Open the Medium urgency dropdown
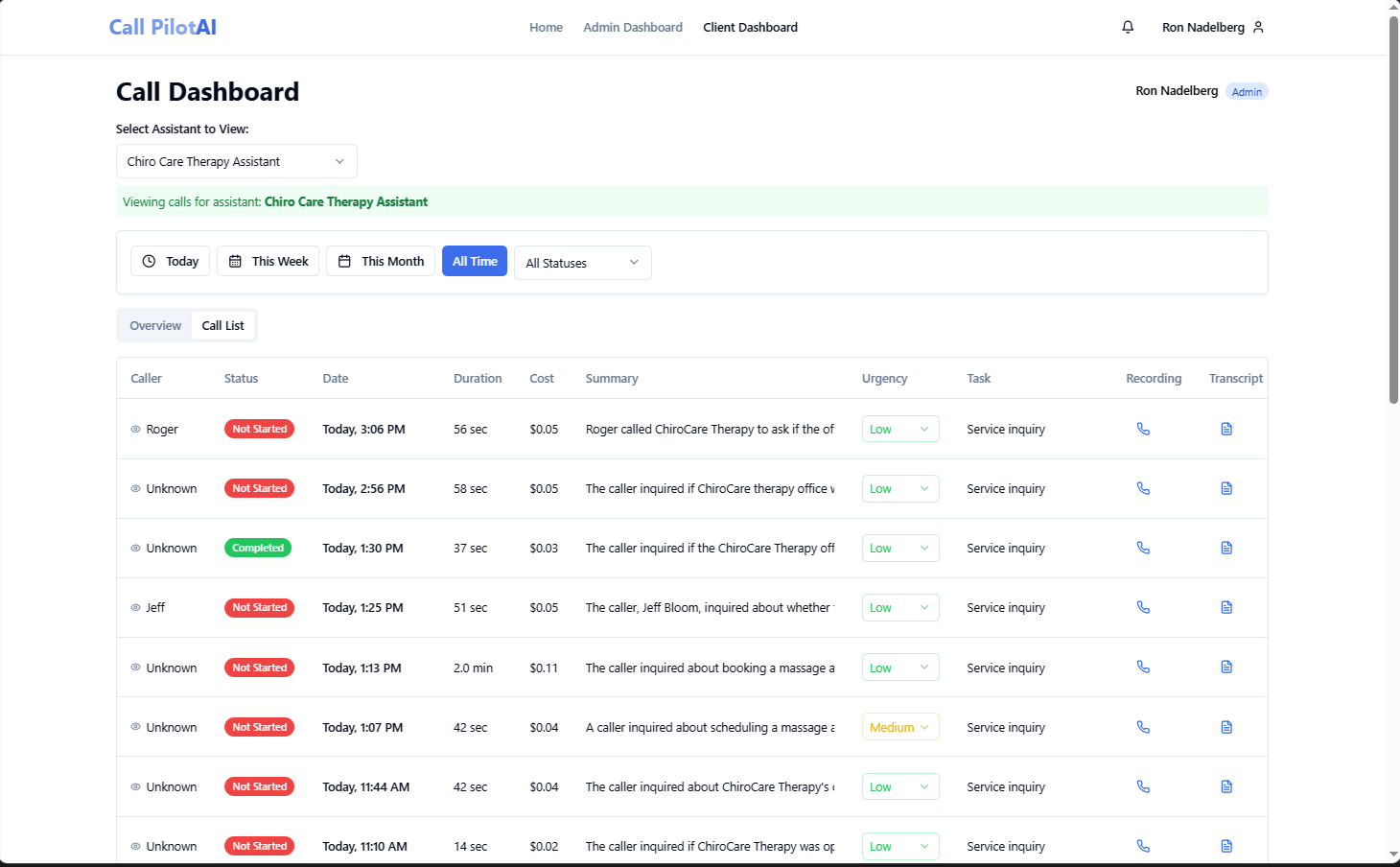 [899, 727]
